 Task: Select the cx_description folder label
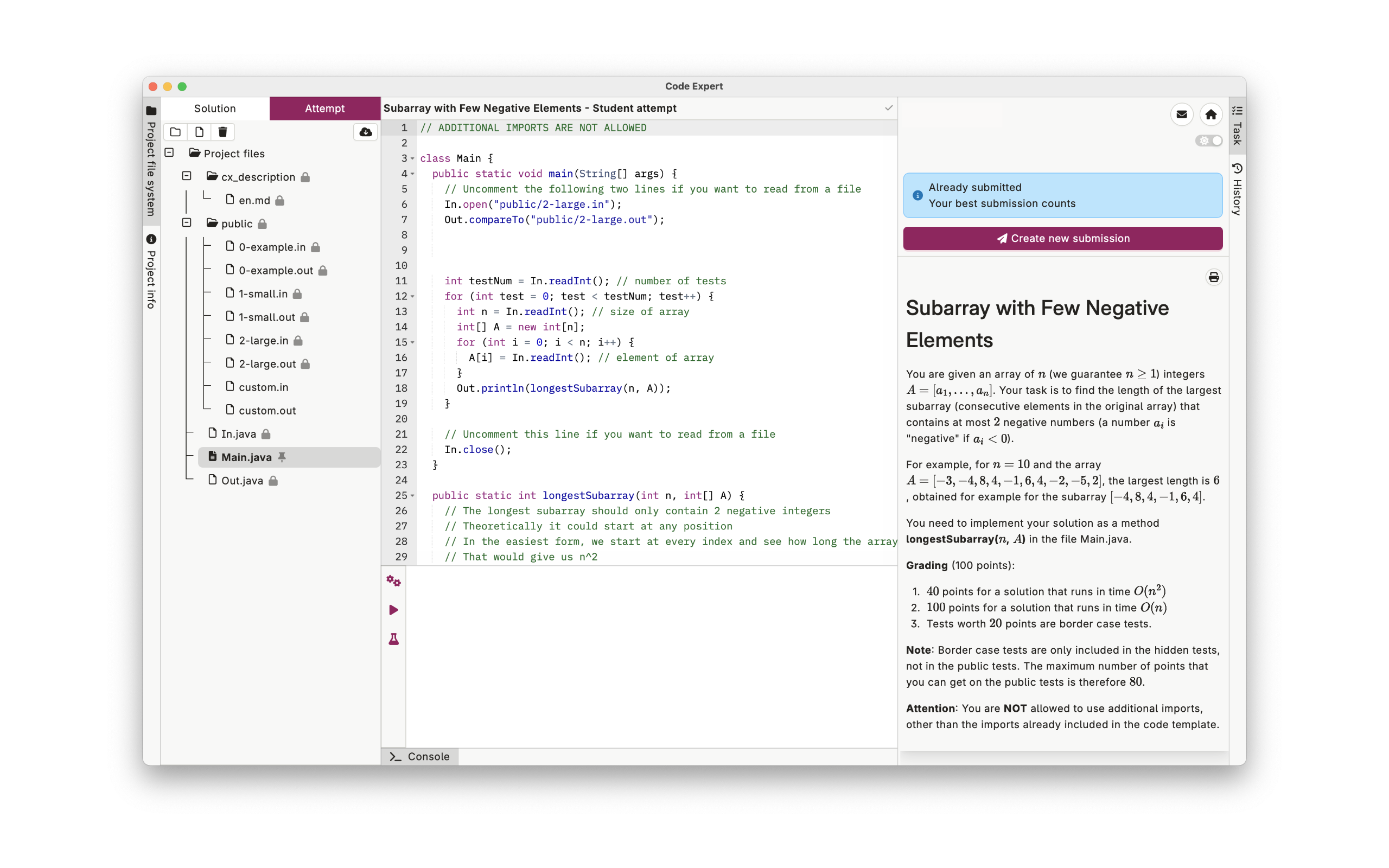[258, 177]
